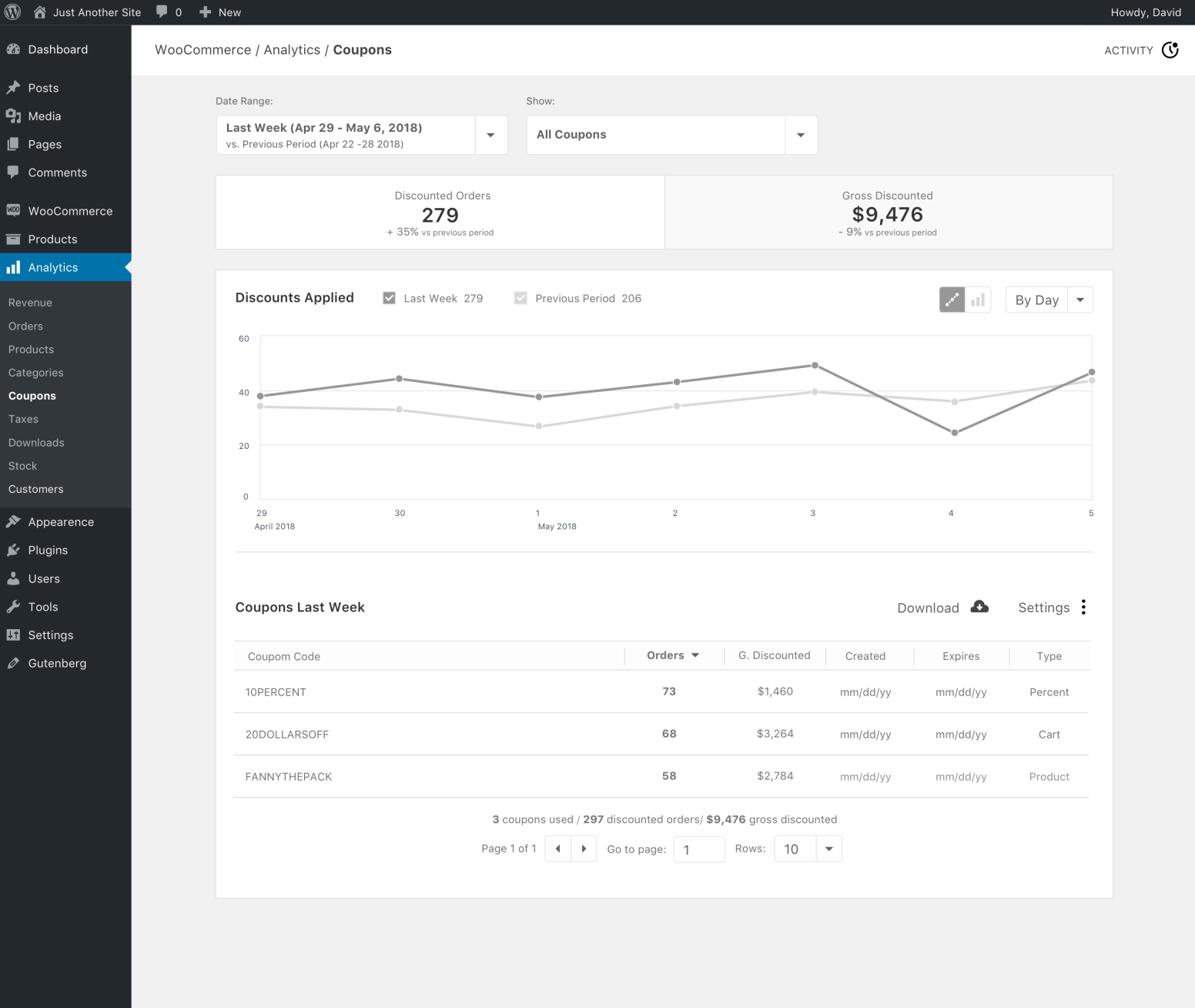Uncheck the Last Week series

[x=389, y=298]
